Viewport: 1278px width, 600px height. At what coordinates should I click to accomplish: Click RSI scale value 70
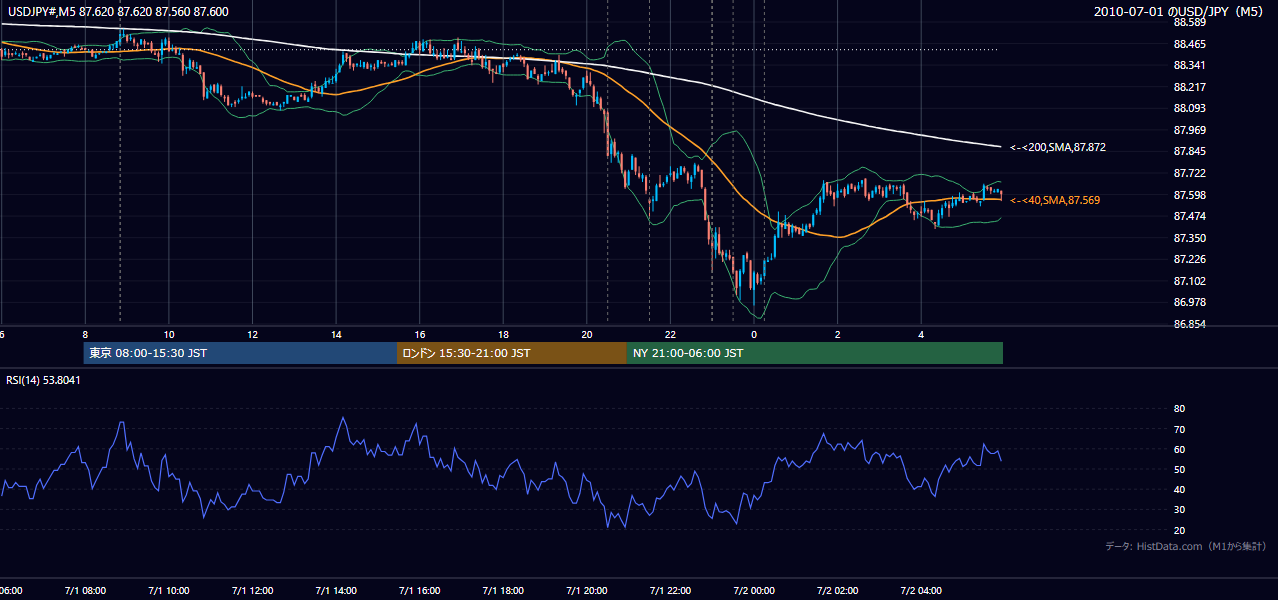pyautogui.click(x=1179, y=429)
